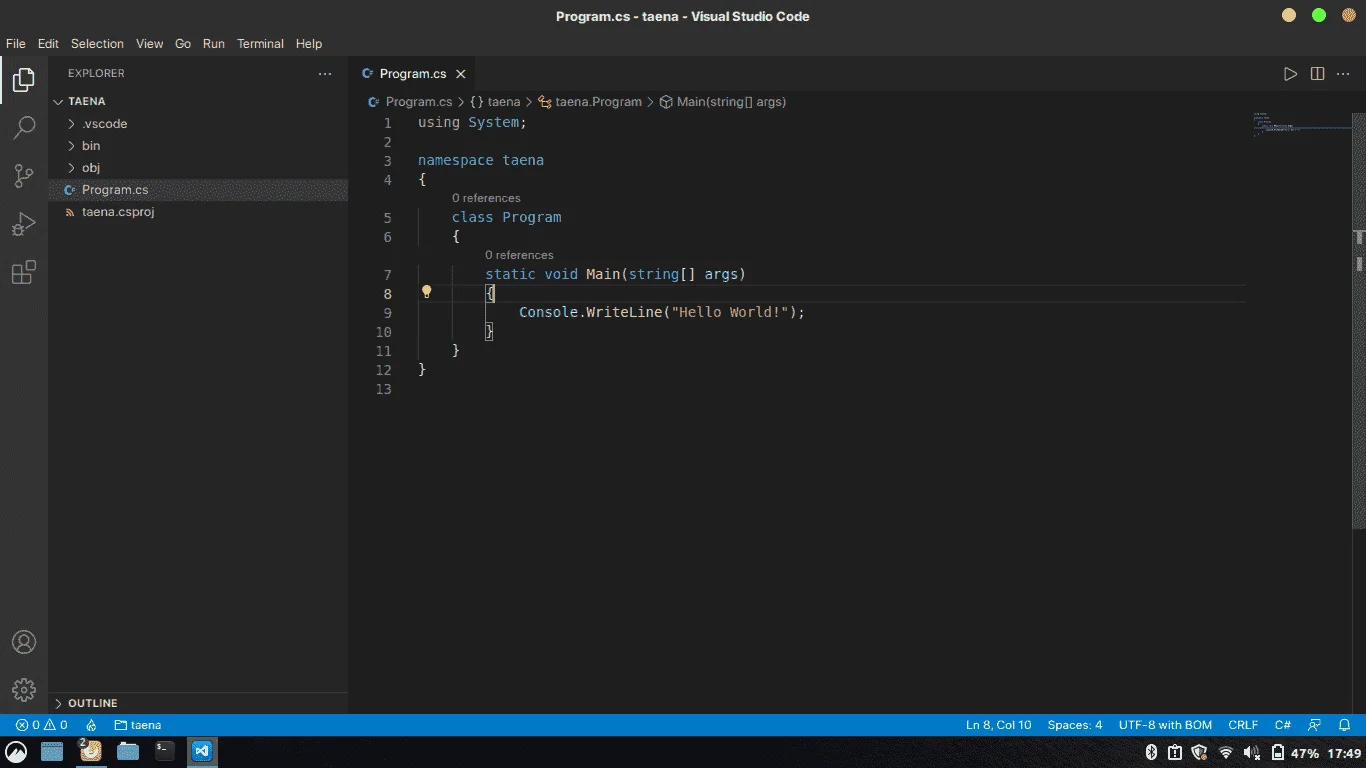Show code actions via the lightbulb
Image resolution: width=1366 pixels, height=768 pixels.
tap(426, 292)
